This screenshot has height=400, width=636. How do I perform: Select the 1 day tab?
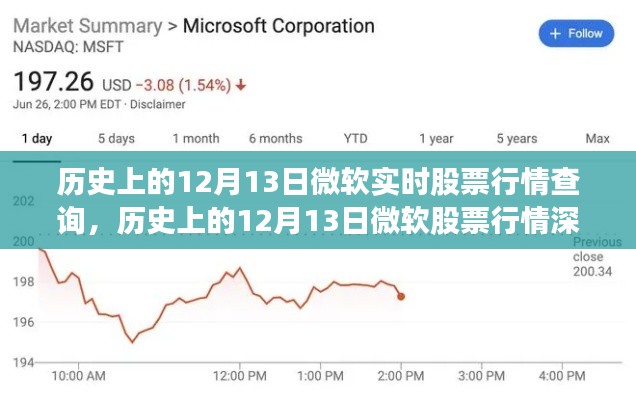point(37,139)
